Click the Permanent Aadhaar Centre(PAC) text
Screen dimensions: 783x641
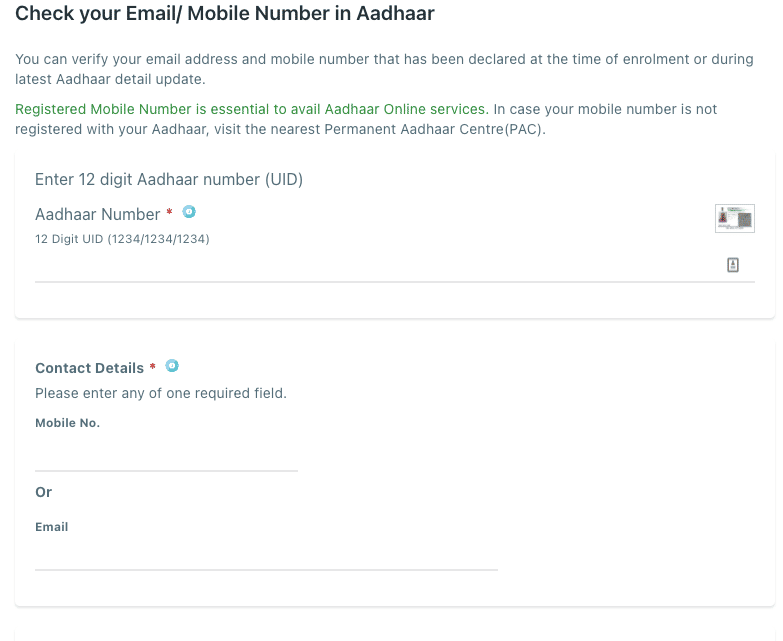(433, 129)
